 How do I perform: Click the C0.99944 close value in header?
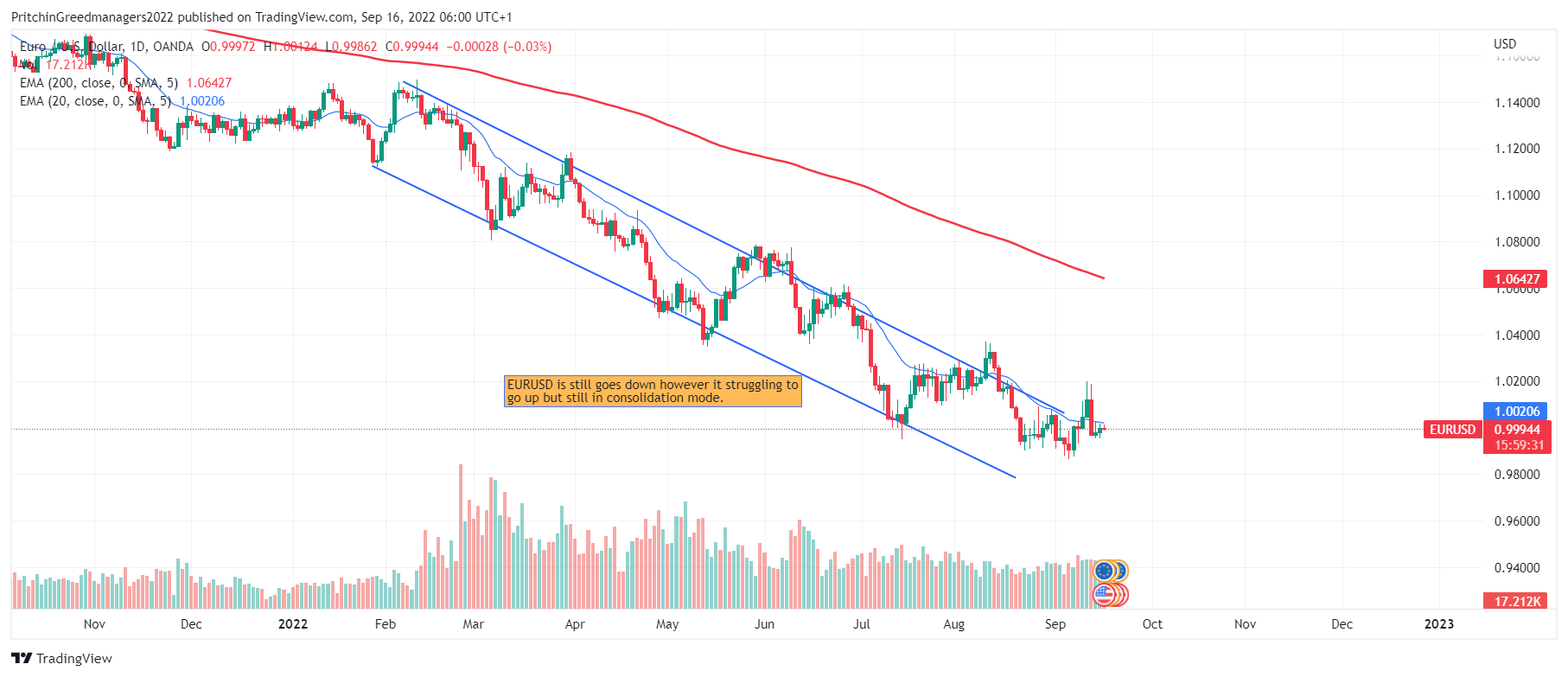pyautogui.click(x=412, y=47)
